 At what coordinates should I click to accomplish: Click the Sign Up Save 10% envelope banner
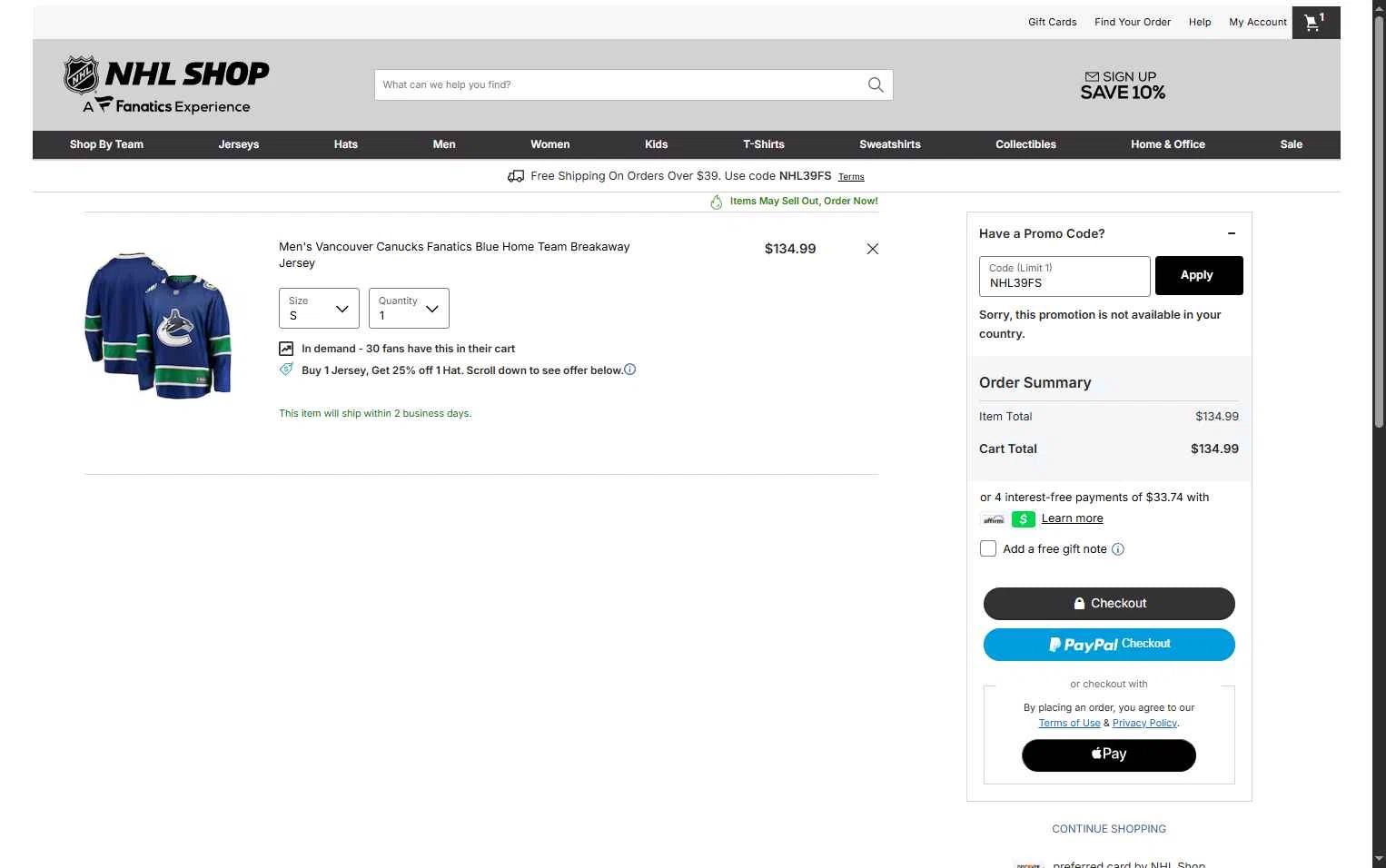1123,84
